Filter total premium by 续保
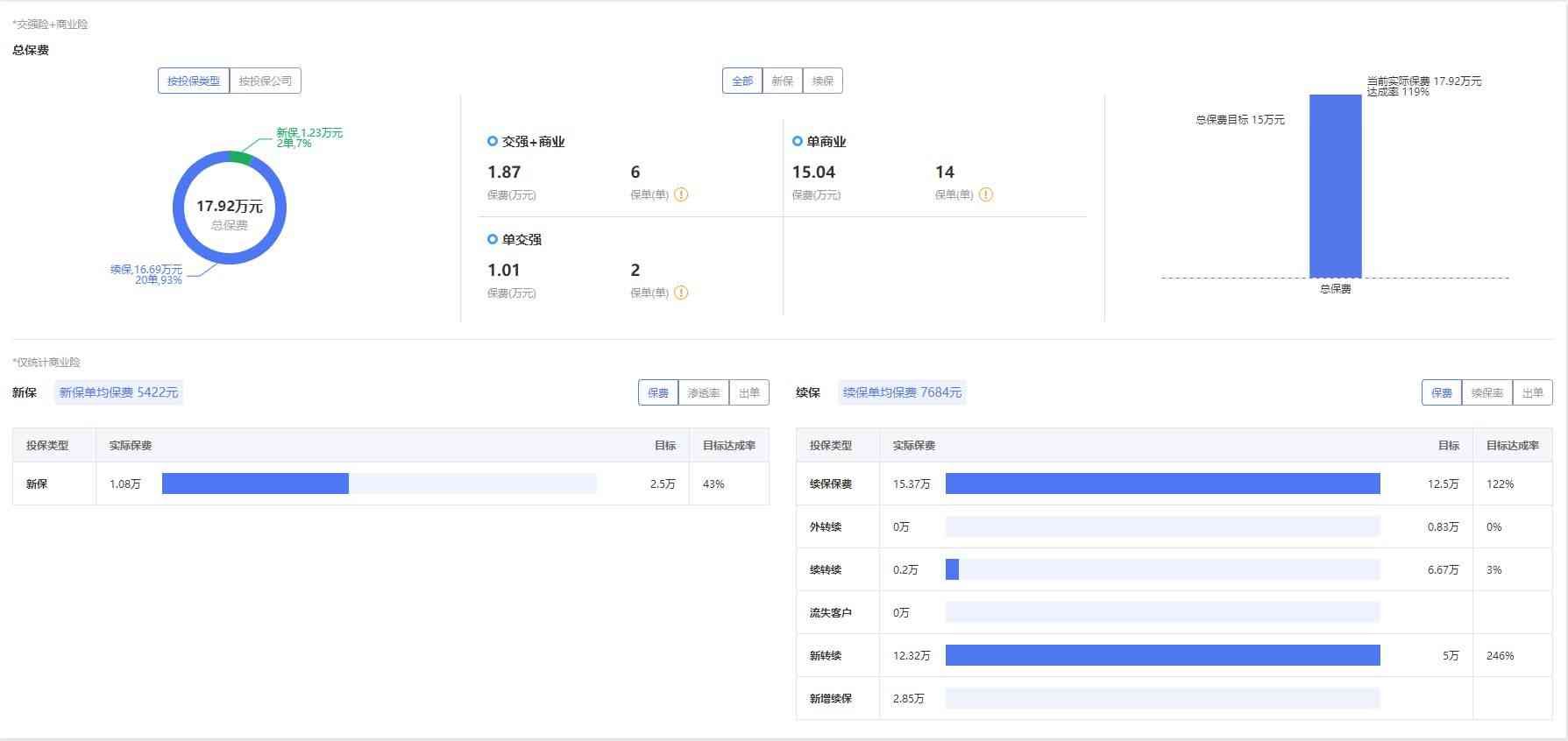The height and width of the screenshot is (741, 1568). point(823,81)
